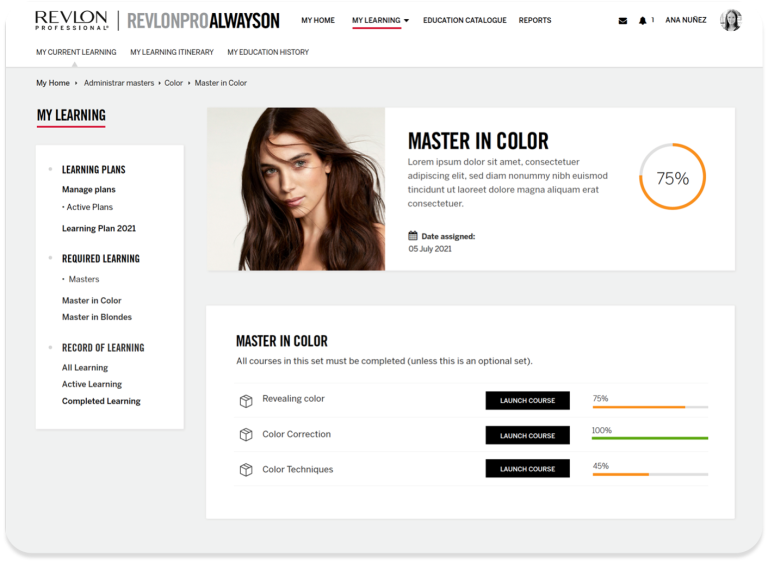
Task: Open Completed Learning record link
Action: point(101,401)
